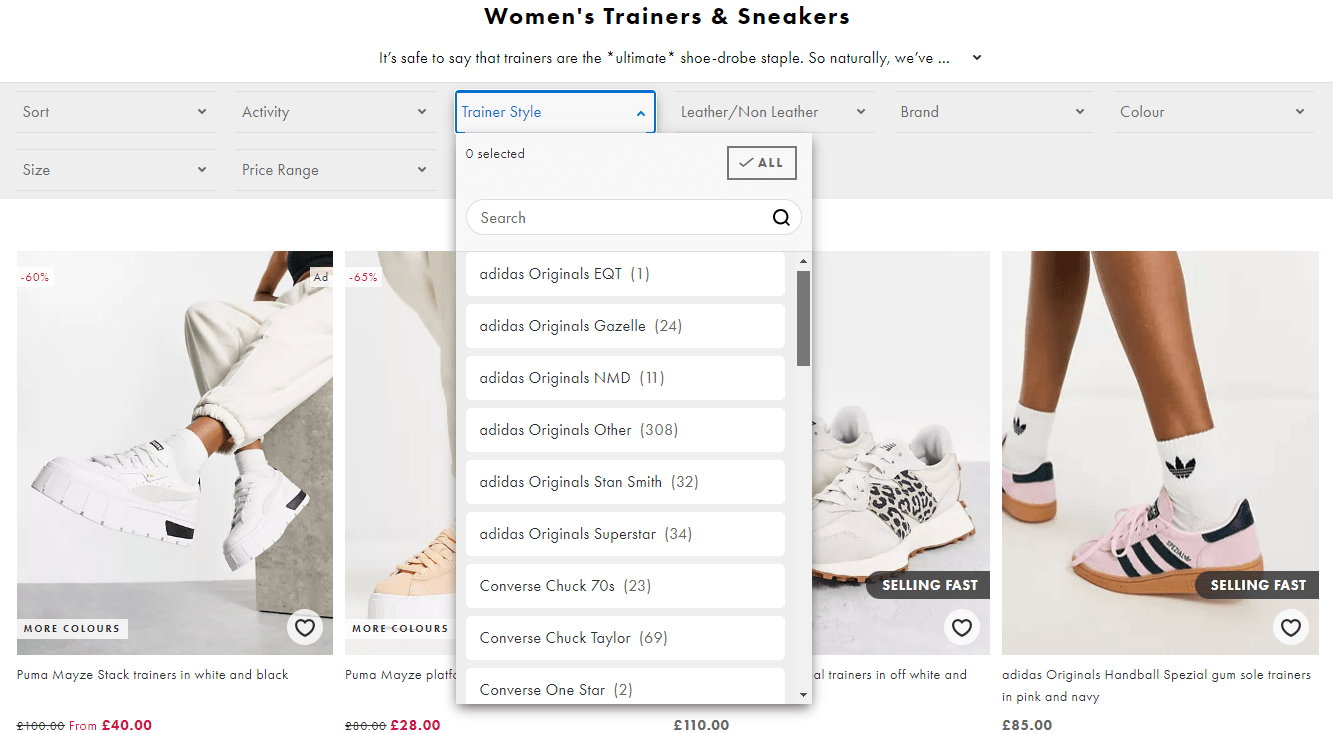Select Converse Chuck Taylor filter option
This screenshot has width=1333, height=733.
[x=625, y=638]
